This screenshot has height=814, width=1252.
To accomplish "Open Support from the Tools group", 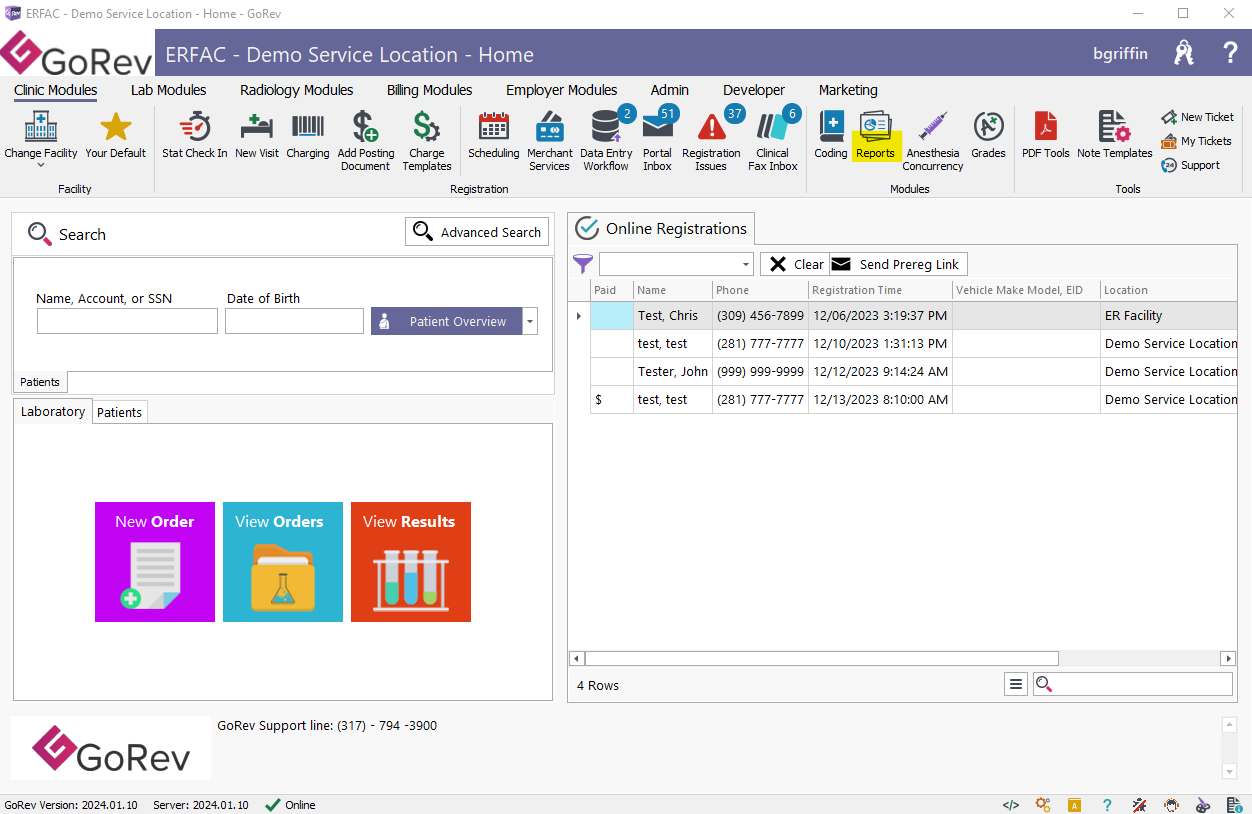I will point(1190,165).
